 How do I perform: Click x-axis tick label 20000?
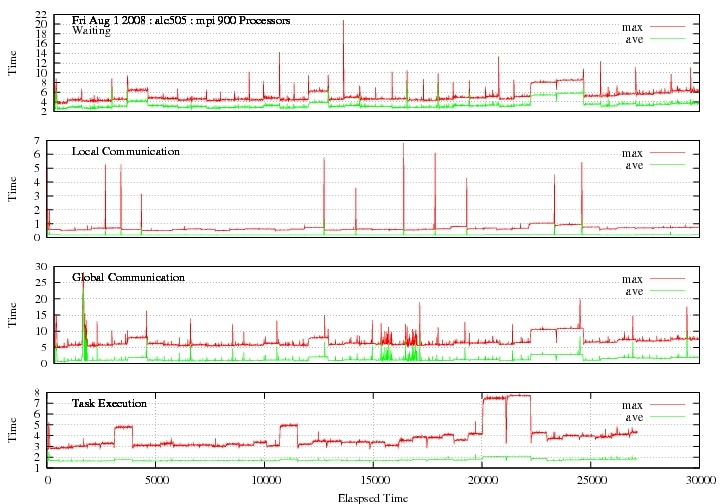pos(482,480)
